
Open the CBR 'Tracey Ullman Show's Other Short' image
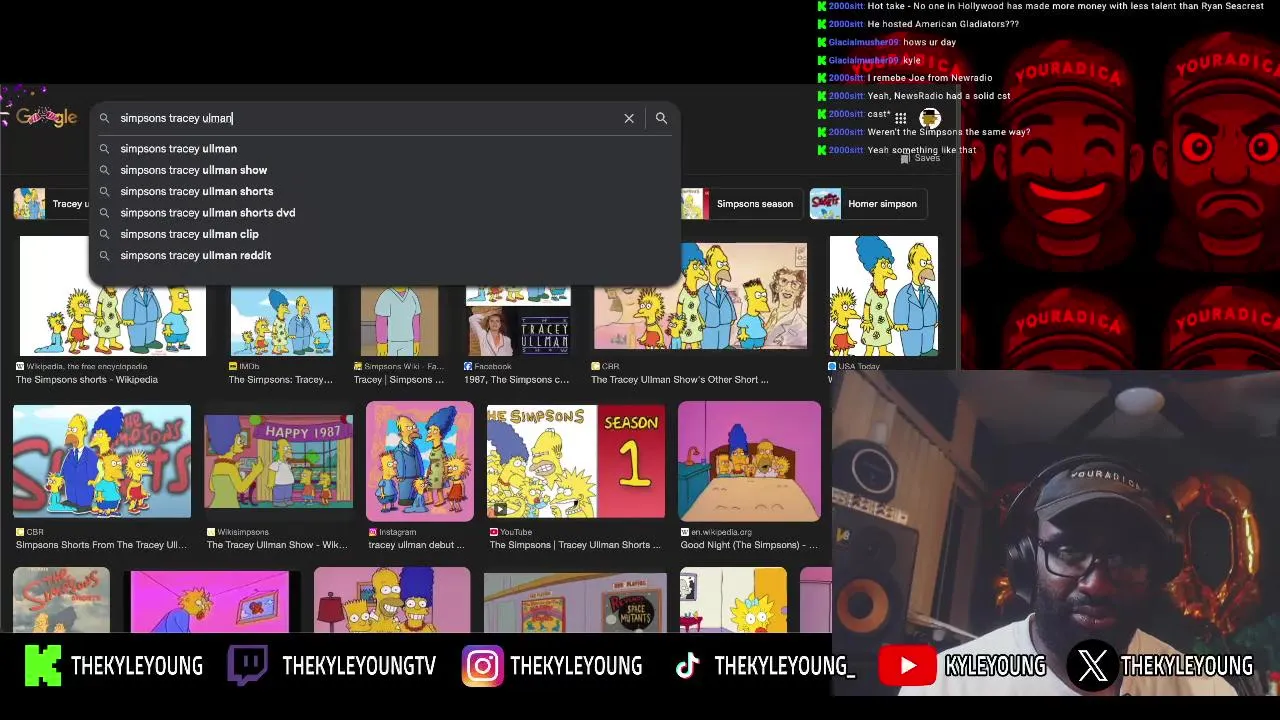point(700,297)
